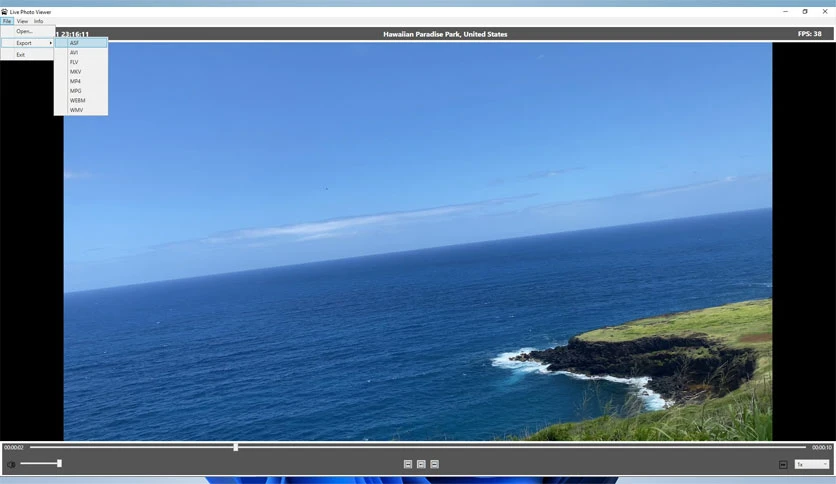
Task: Click the middle center playback control button
Action: coord(421,464)
